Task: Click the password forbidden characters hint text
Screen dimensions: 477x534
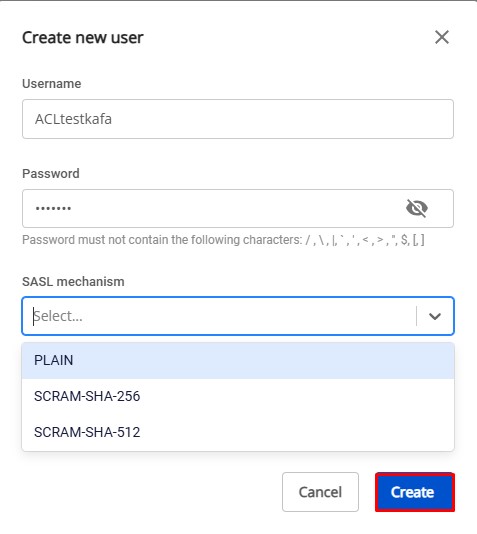Action: click(x=223, y=240)
